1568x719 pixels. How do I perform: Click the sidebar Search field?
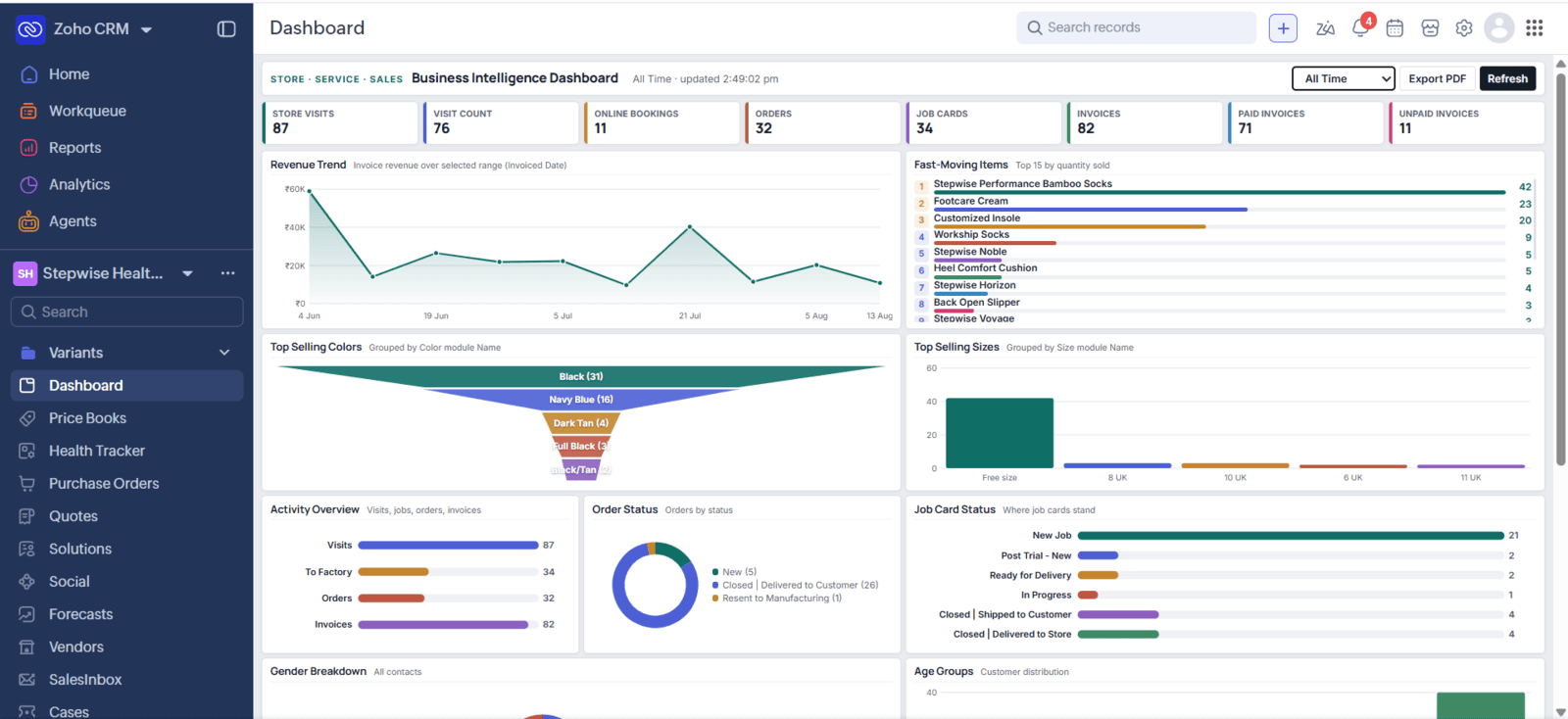tap(127, 312)
